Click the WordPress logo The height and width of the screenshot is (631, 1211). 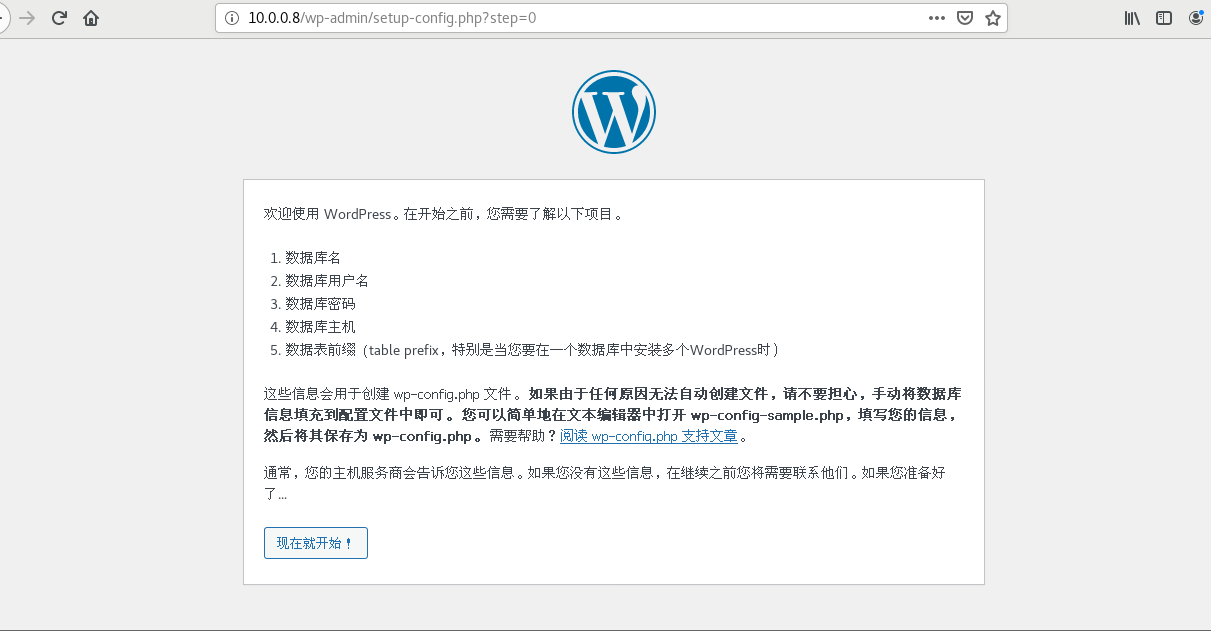tap(614, 112)
